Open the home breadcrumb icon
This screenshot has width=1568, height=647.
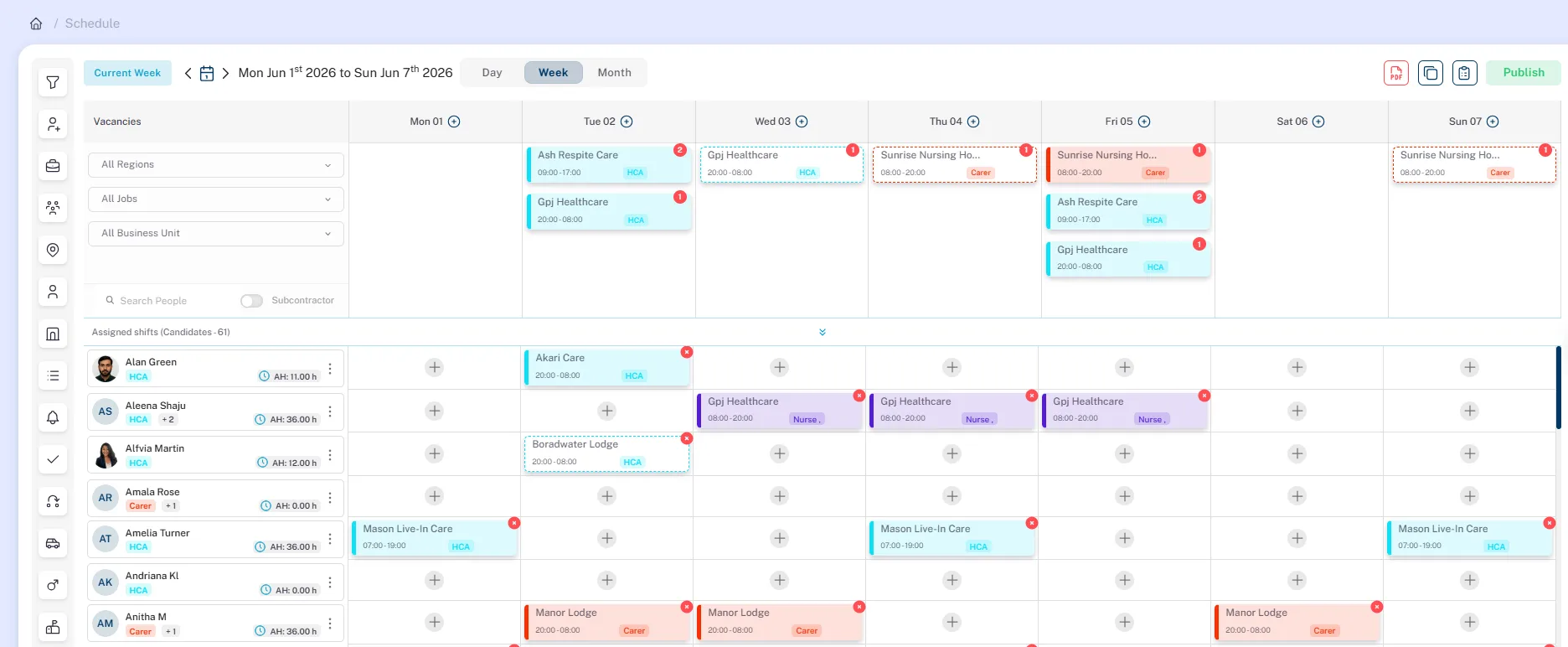[x=36, y=23]
